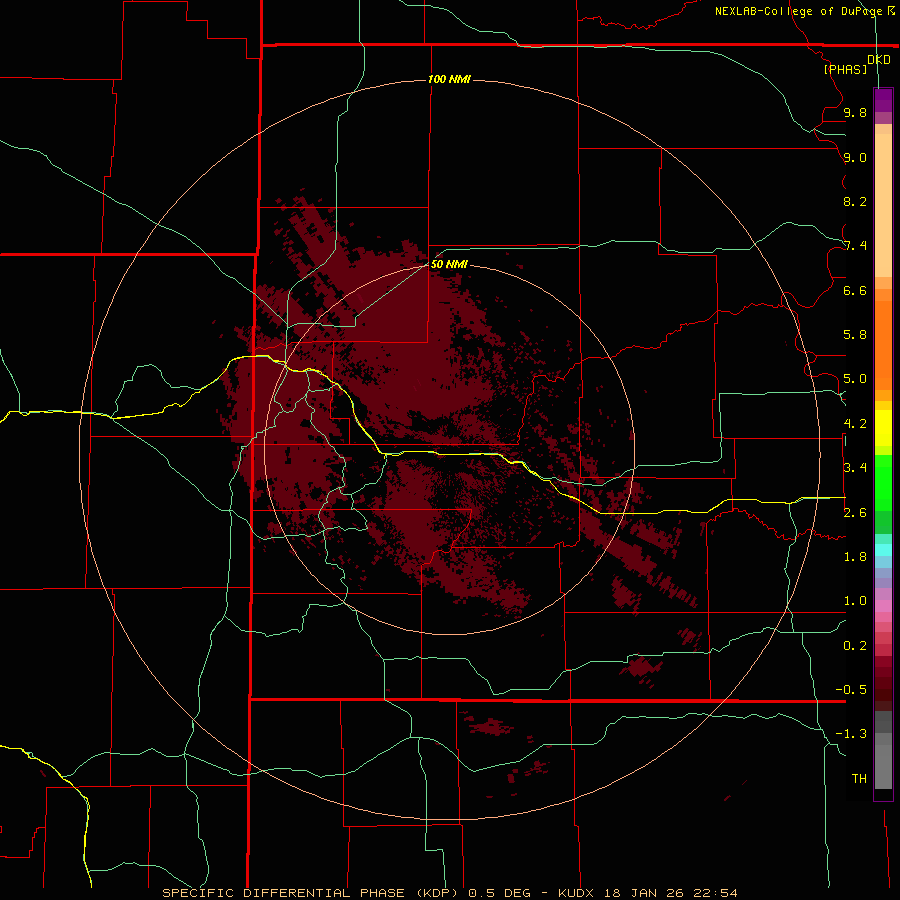Image resolution: width=900 pixels, height=900 pixels.
Task: Click the cyan color bar segment
Action: 883,550
